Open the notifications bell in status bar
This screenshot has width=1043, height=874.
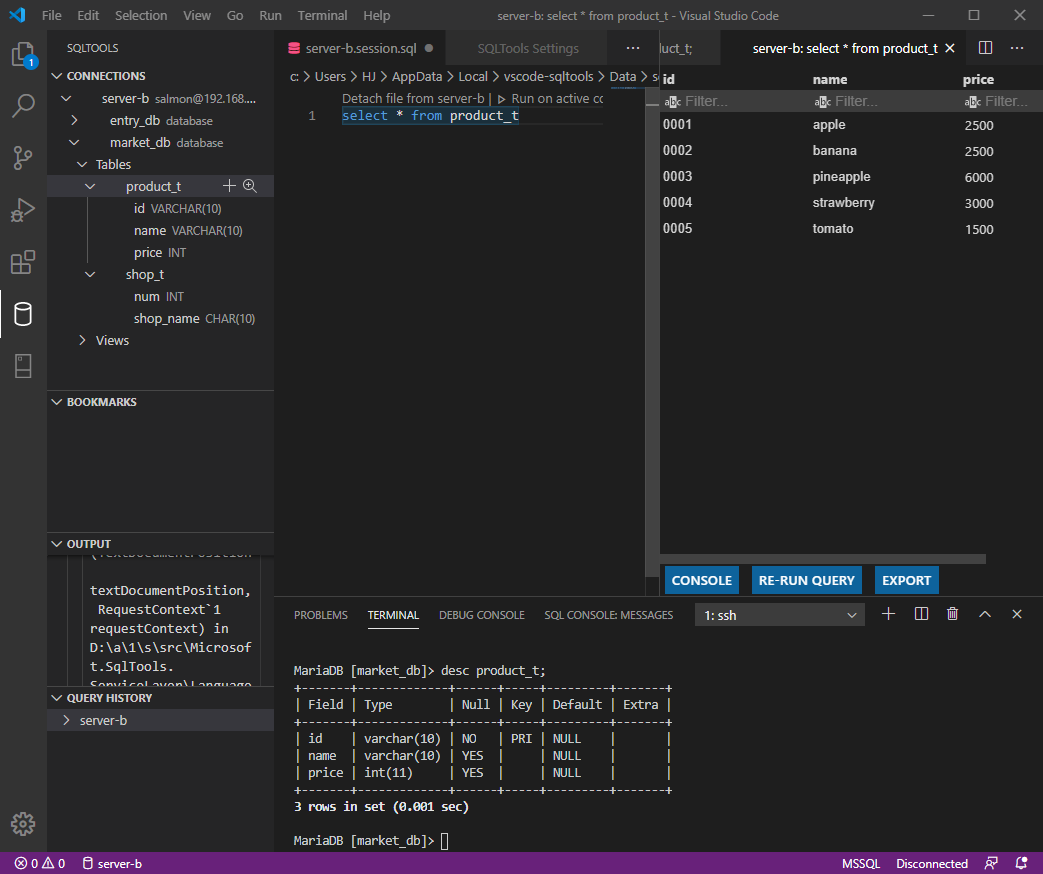click(1022, 863)
